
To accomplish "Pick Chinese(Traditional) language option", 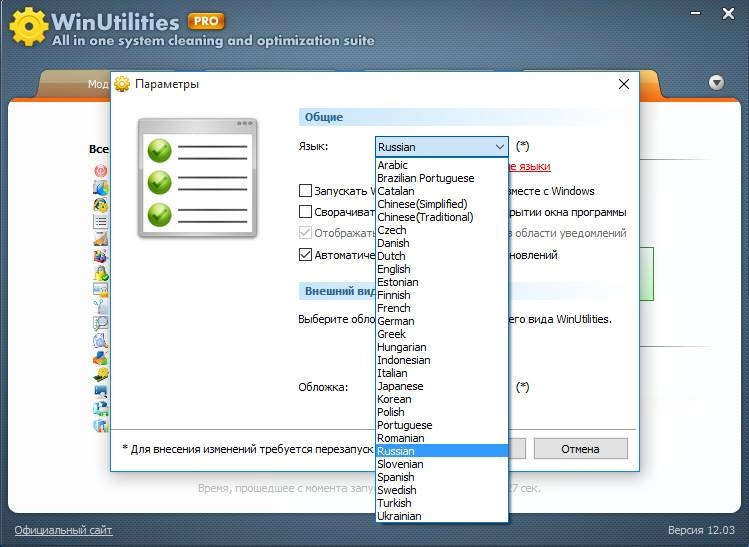I will pos(441,217).
